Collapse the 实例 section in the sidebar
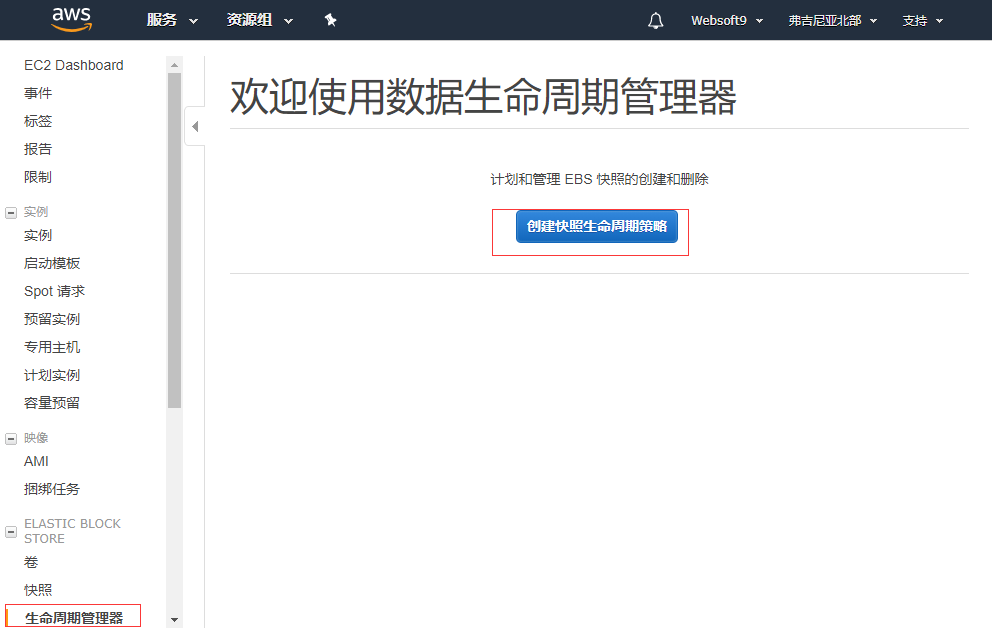This screenshot has width=992, height=628. coord(11,212)
